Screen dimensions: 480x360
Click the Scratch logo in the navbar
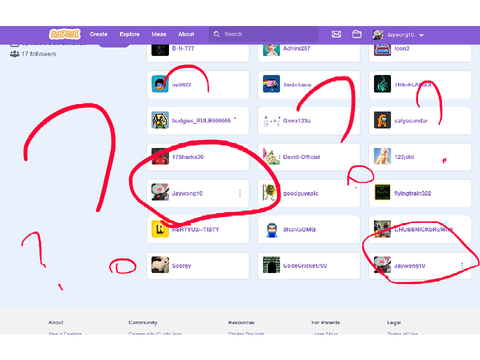tap(65, 34)
